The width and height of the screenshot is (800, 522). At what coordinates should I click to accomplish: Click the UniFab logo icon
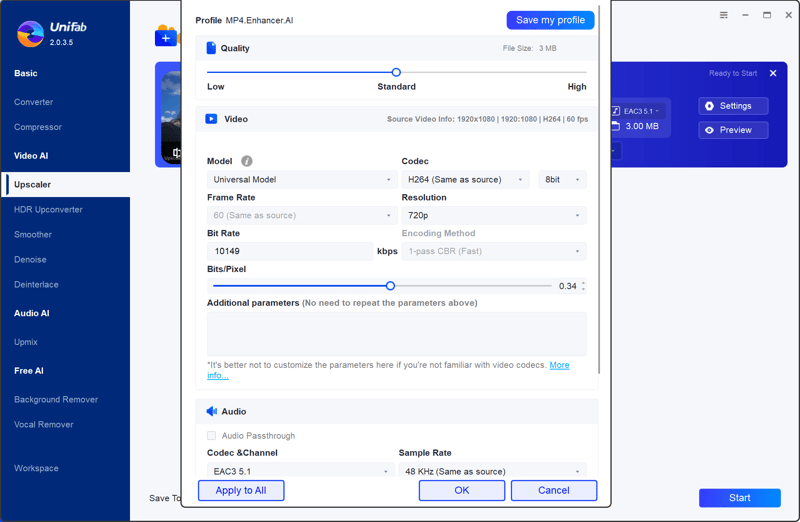point(30,34)
